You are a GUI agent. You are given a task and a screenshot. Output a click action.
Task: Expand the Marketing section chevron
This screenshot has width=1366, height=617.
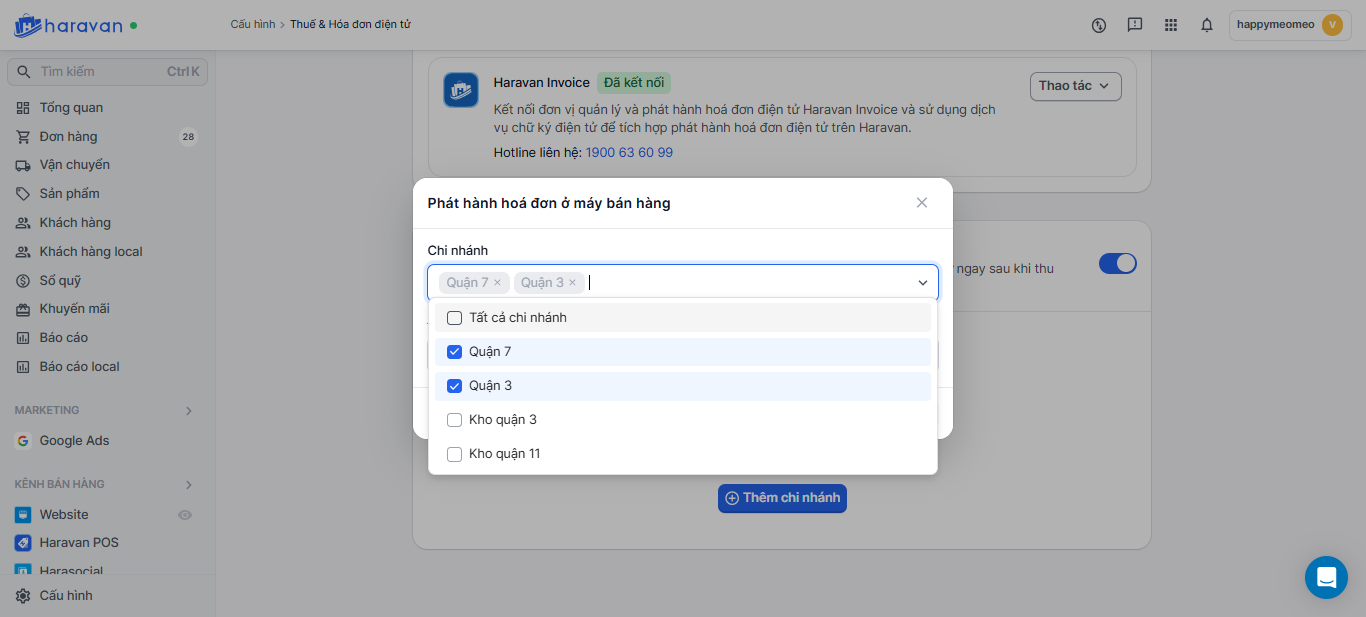click(x=189, y=411)
